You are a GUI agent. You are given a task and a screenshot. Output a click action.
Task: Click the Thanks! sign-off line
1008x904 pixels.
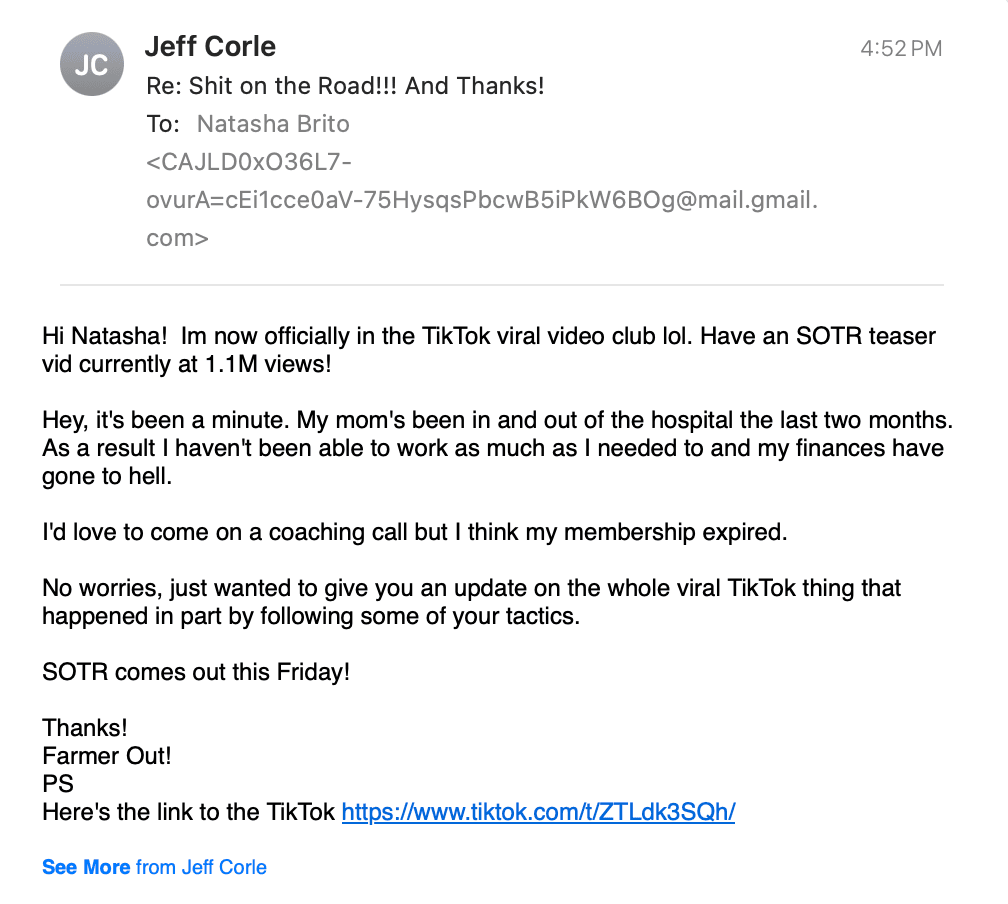85,728
